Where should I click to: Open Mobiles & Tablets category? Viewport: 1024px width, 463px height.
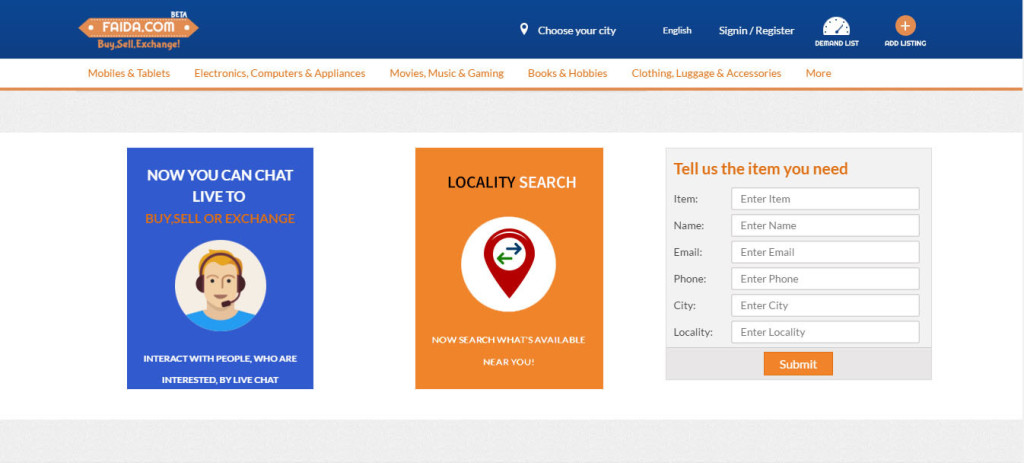(129, 73)
